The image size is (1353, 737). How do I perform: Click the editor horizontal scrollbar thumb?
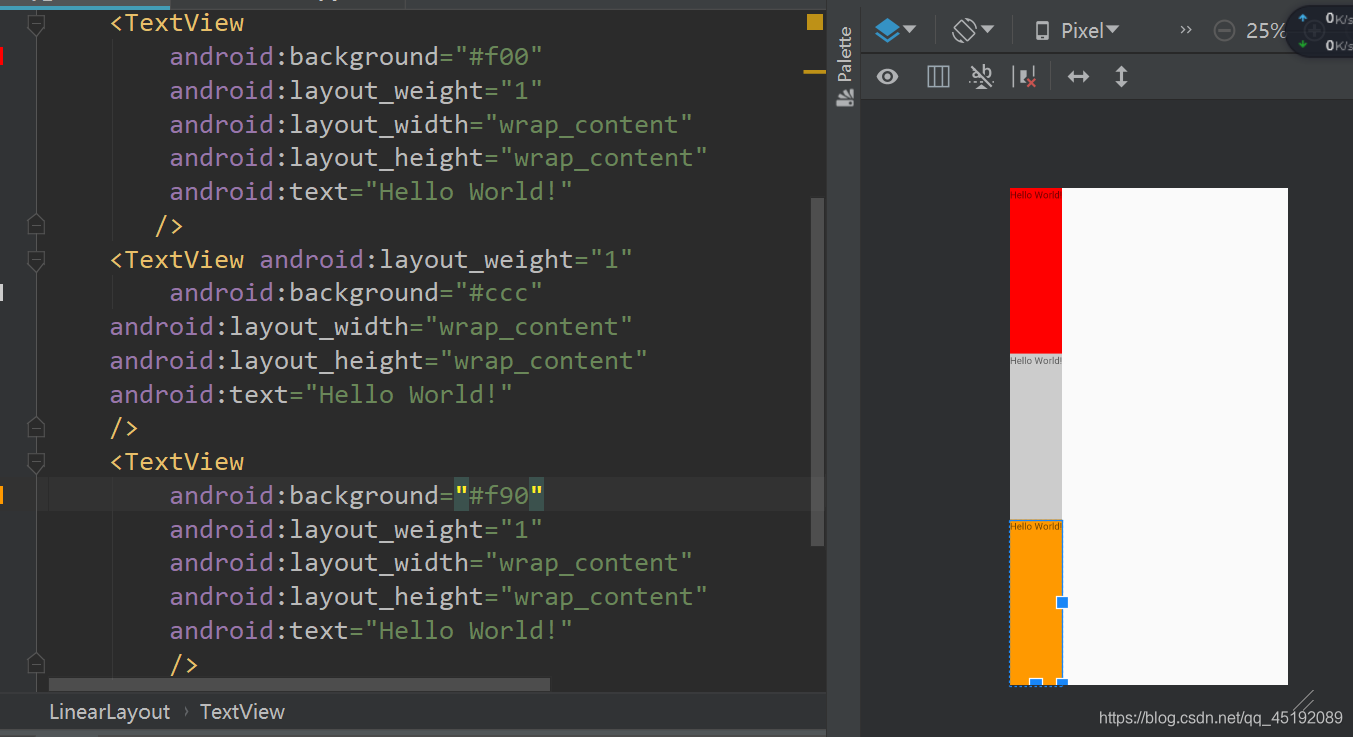(299, 685)
